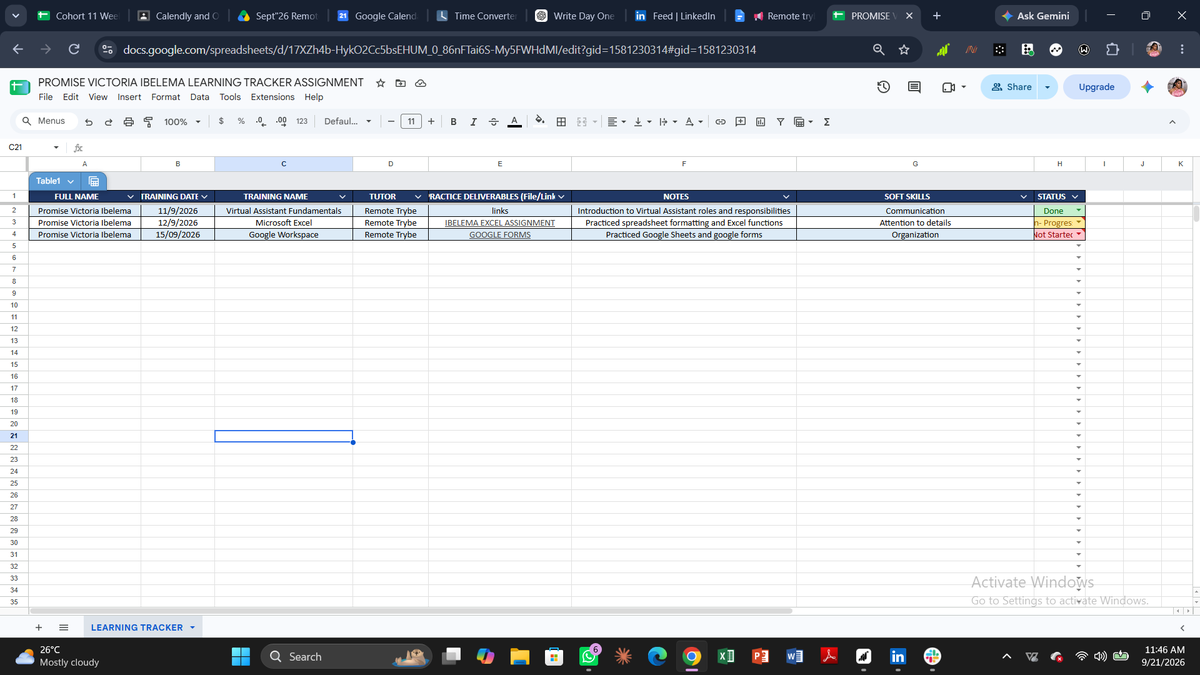The height and width of the screenshot is (675, 1200).
Task: Decrease font size with minus button
Action: pos(390,121)
